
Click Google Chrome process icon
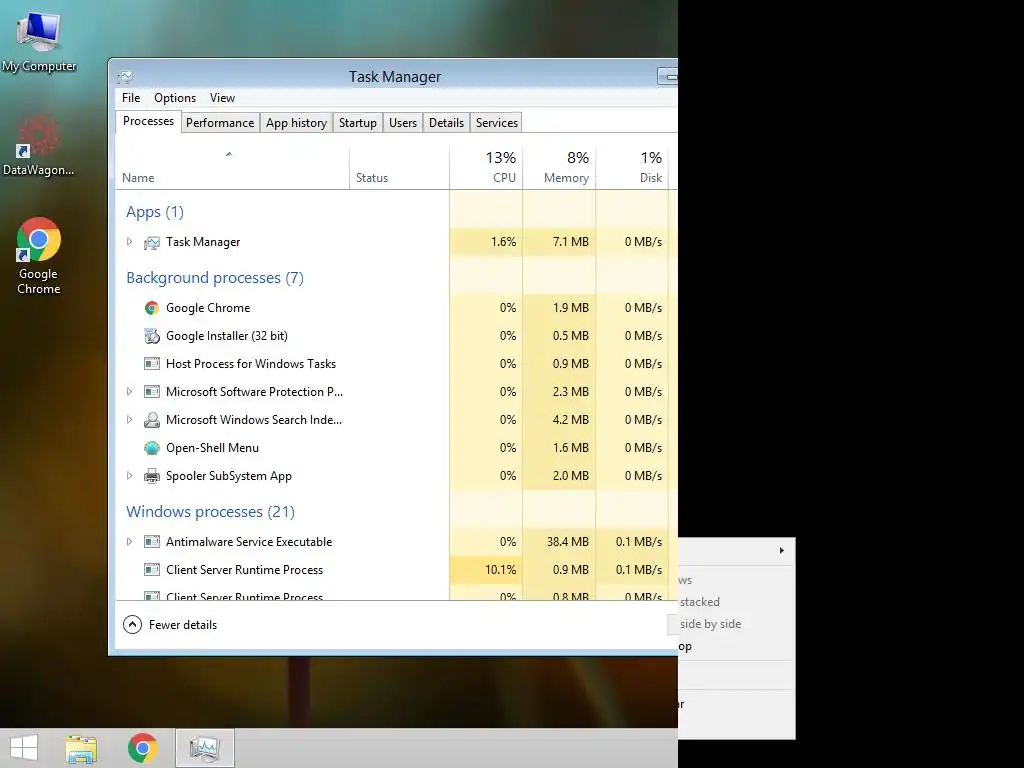(x=152, y=308)
